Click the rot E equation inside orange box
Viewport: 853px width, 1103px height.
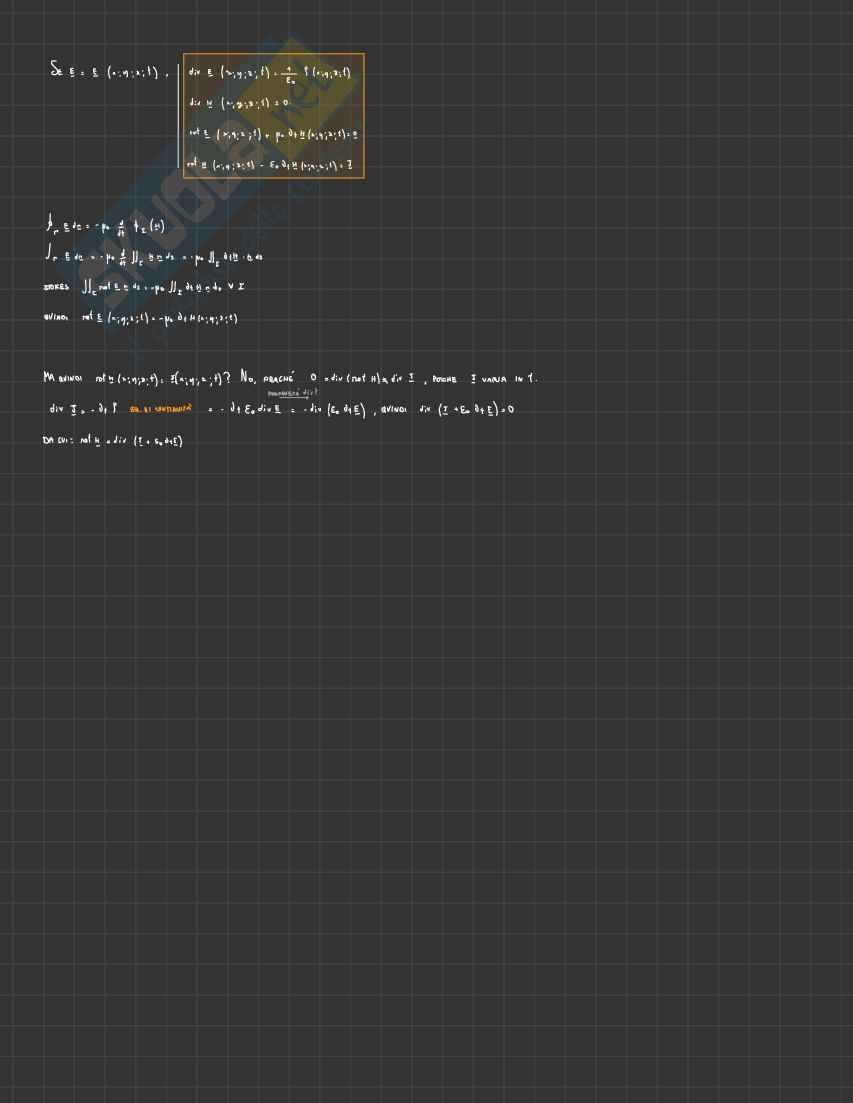(273, 134)
